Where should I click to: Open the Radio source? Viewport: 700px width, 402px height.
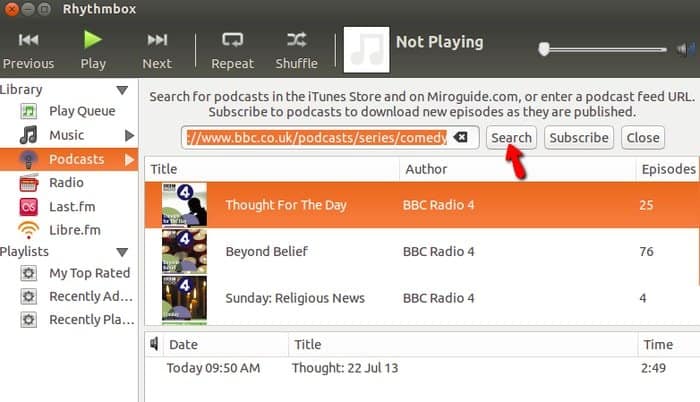coord(67,182)
